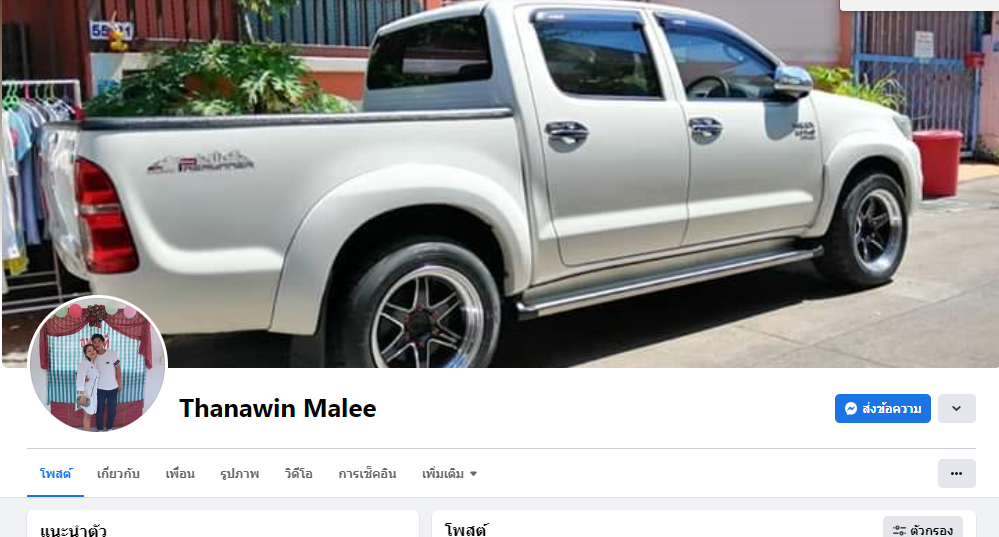Open the pickup truck cover photo

tap(500, 183)
